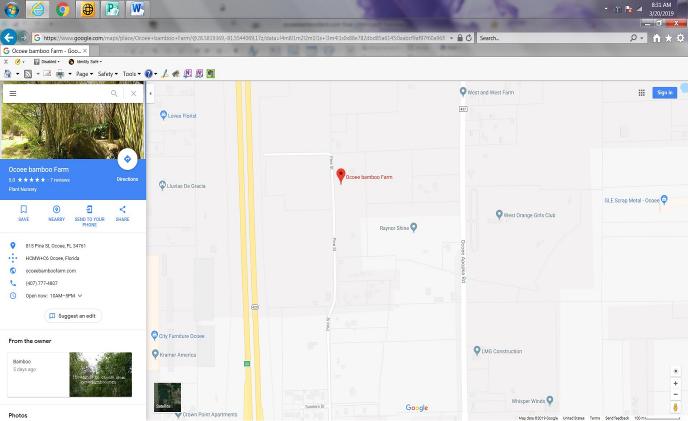Select the Ocoee bamboo Farm browser tab
Screen dimensions: 688x421
coord(43,50)
